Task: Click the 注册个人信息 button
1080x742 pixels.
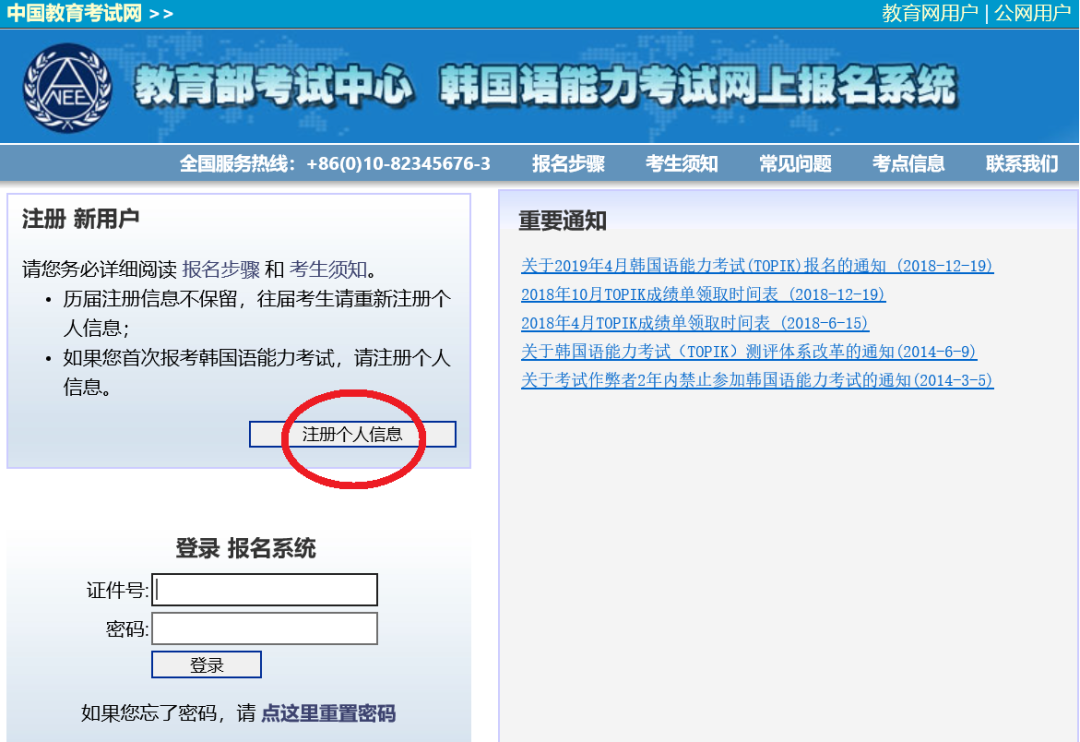Action: [x=353, y=434]
